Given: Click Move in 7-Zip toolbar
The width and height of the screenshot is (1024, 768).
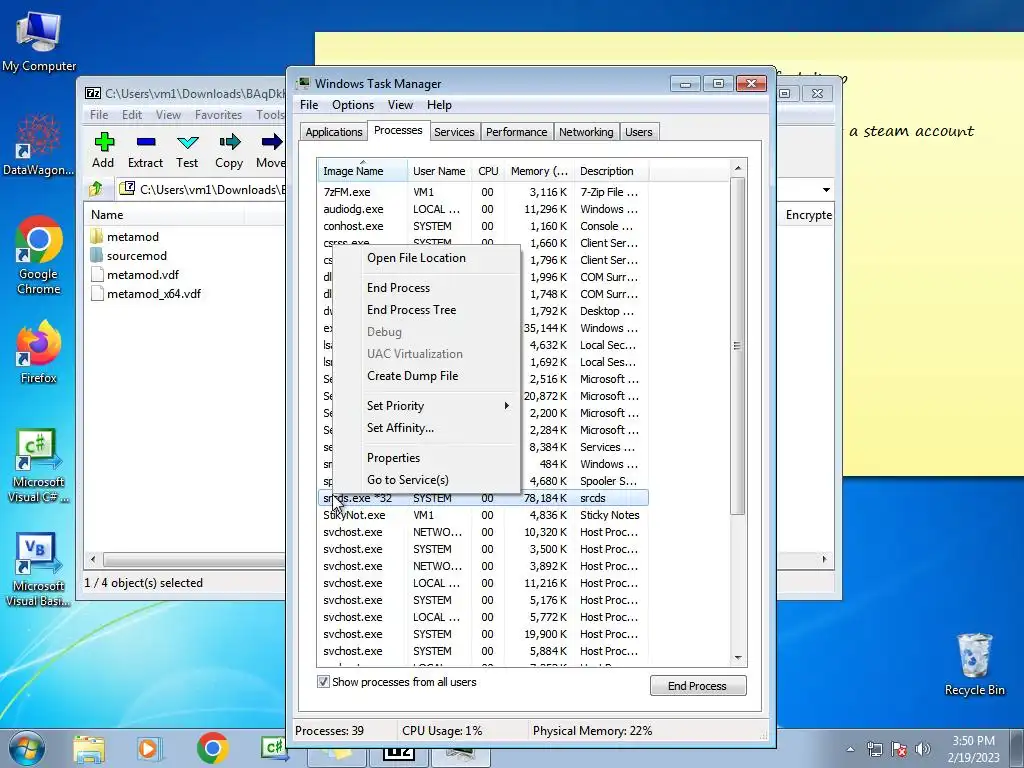Looking at the screenshot, I should [x=270, y=151].
